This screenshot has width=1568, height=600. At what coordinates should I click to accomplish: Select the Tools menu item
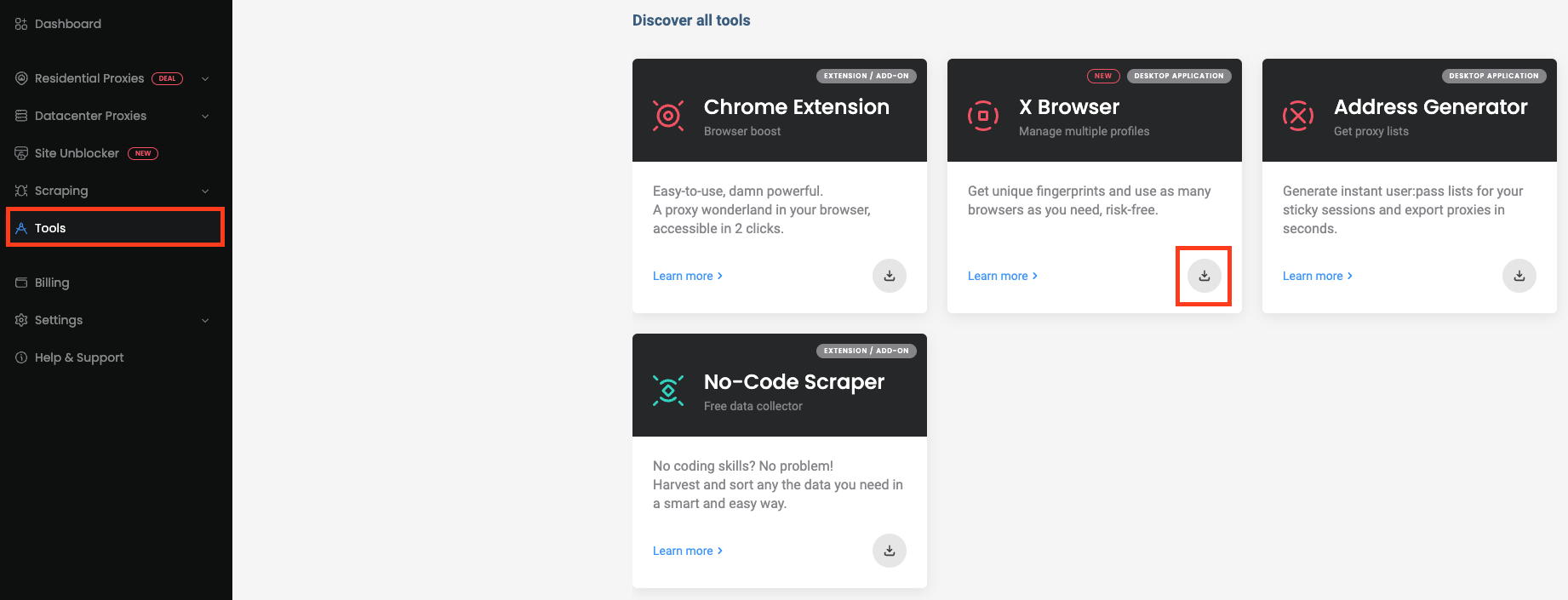click(50, 228)
